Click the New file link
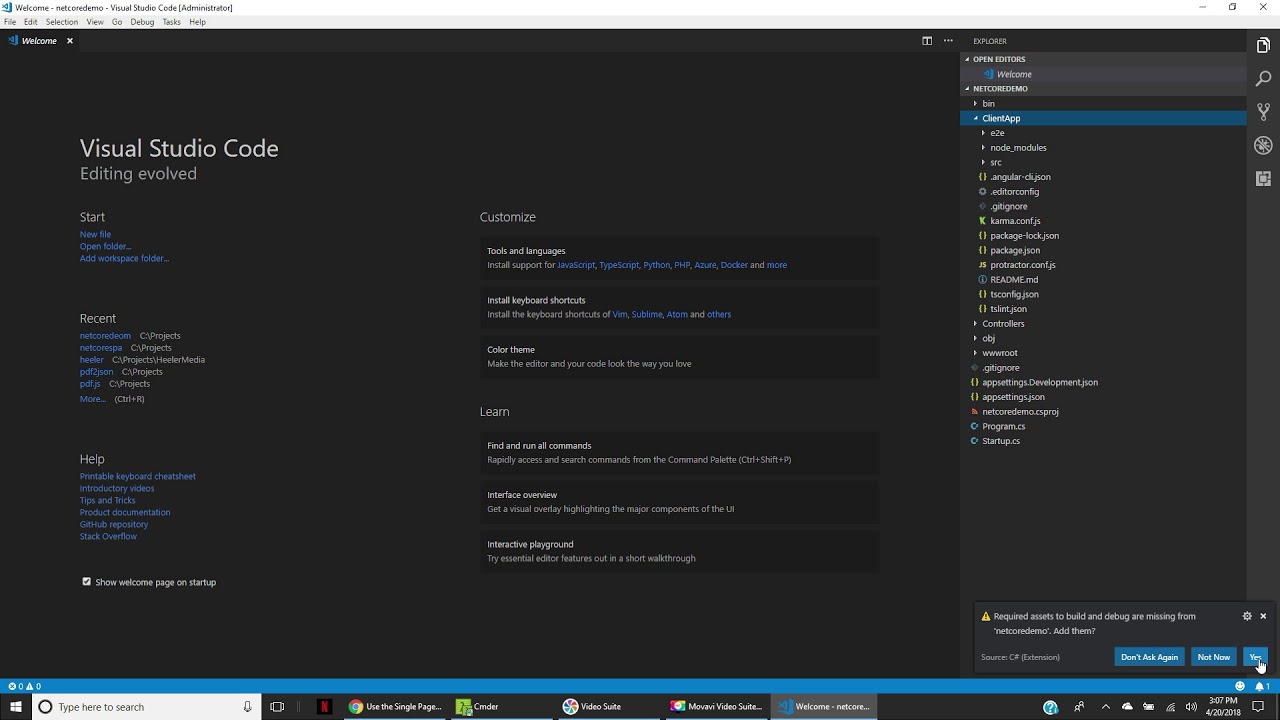Viewport: 1280px width, 720px height. (95, 234)
